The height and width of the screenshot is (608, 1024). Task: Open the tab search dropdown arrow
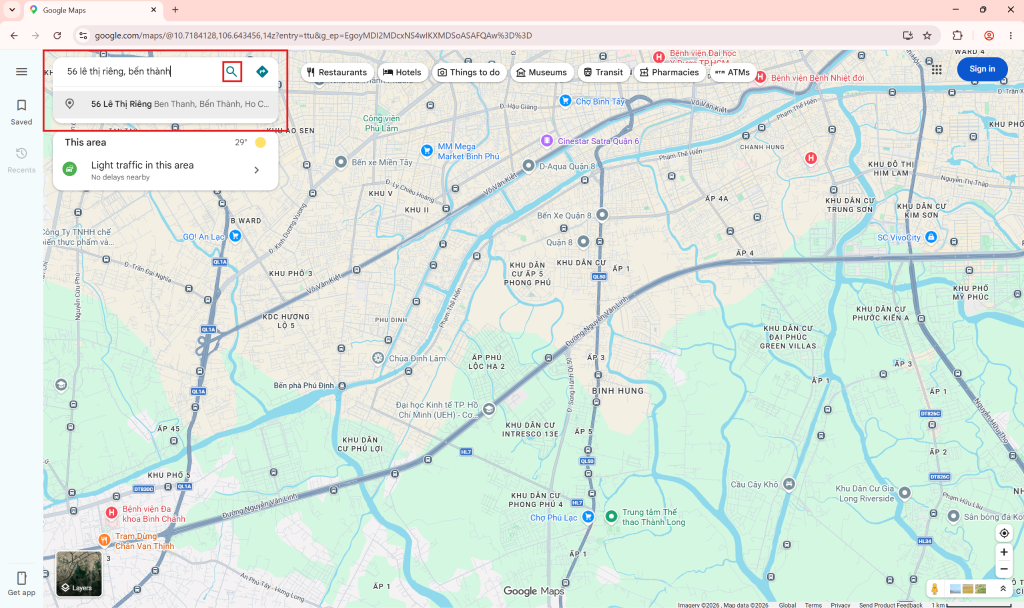click(x=12, y=10)
